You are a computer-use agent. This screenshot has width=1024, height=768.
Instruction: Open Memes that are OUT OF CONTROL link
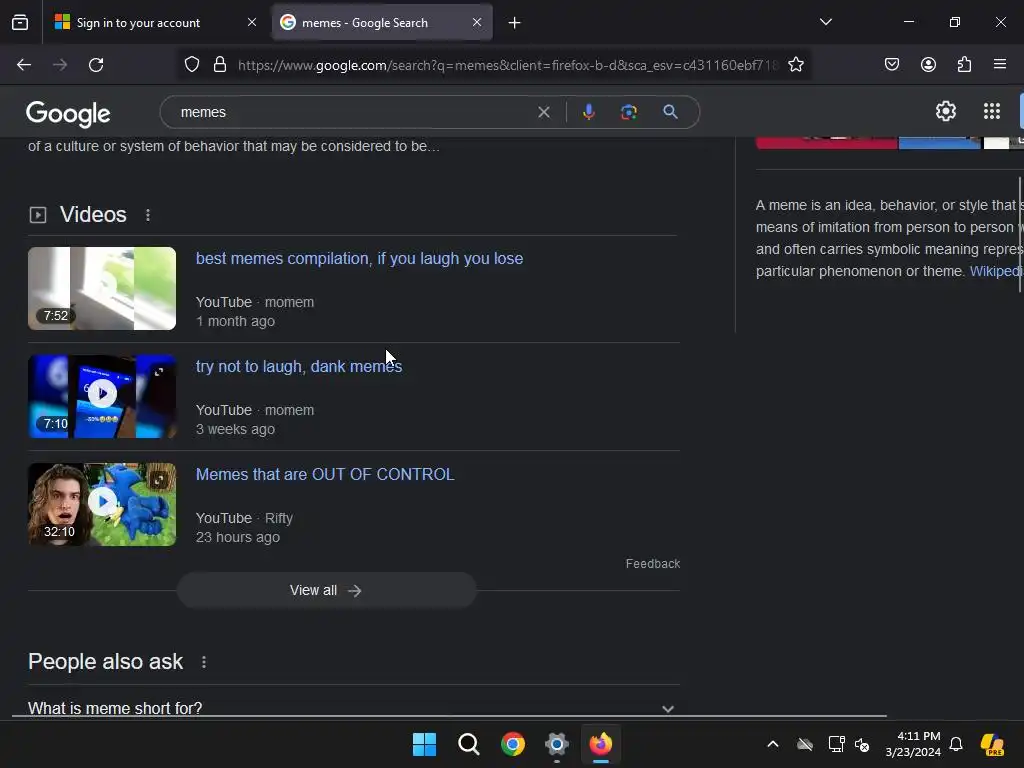click(325, 474)
